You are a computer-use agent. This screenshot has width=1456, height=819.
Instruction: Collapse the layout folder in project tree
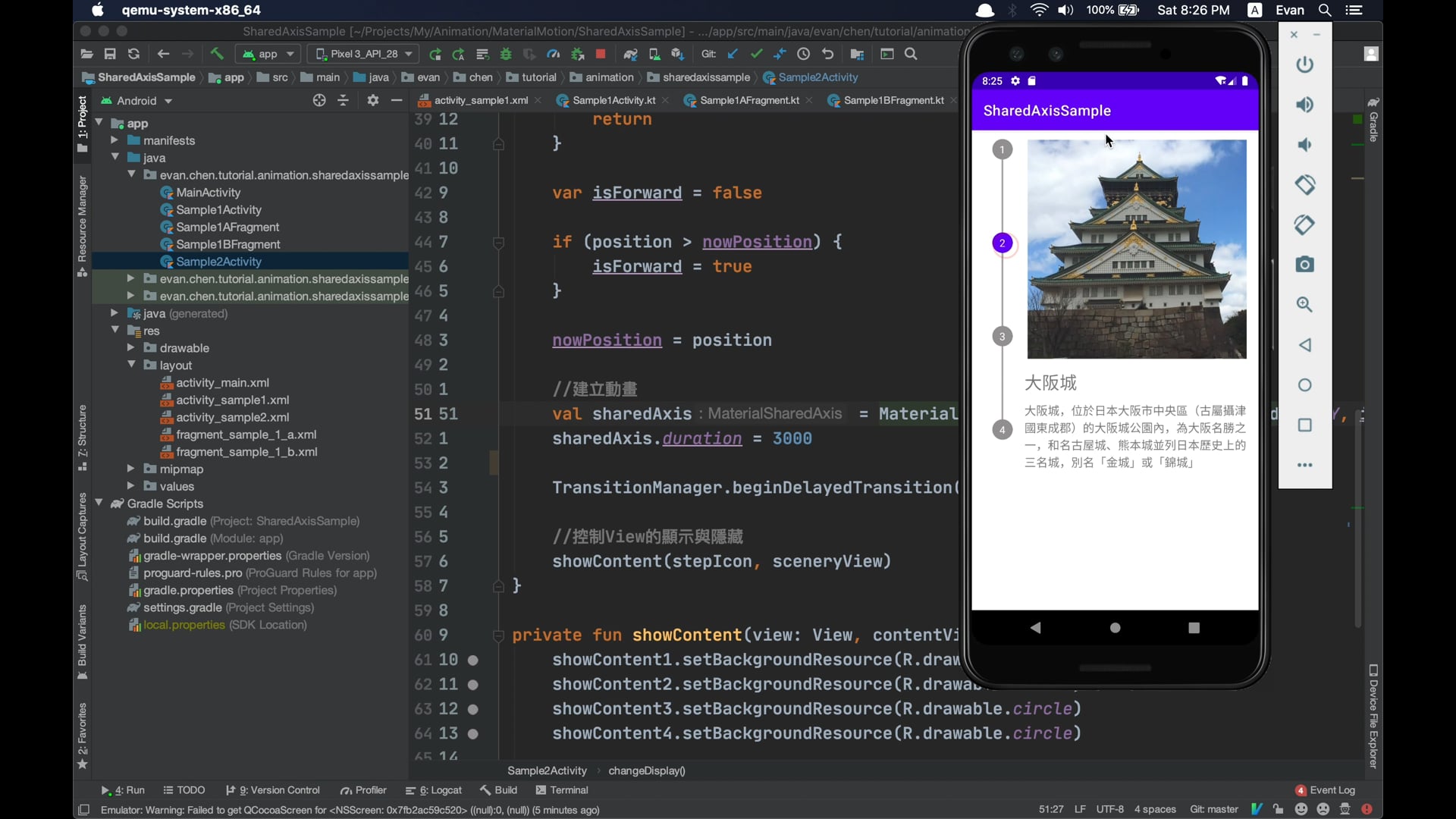(131, 365)
